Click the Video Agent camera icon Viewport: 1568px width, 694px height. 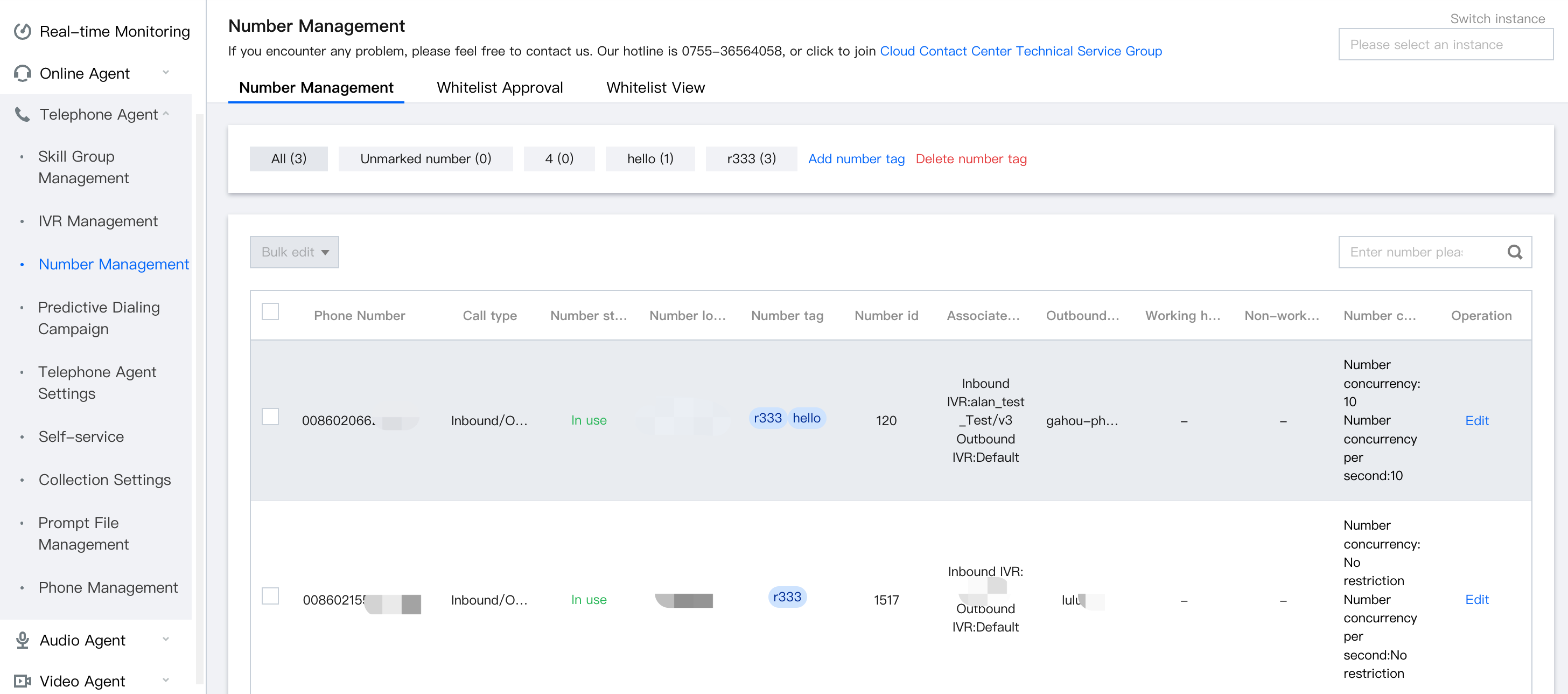coord(23,681)
